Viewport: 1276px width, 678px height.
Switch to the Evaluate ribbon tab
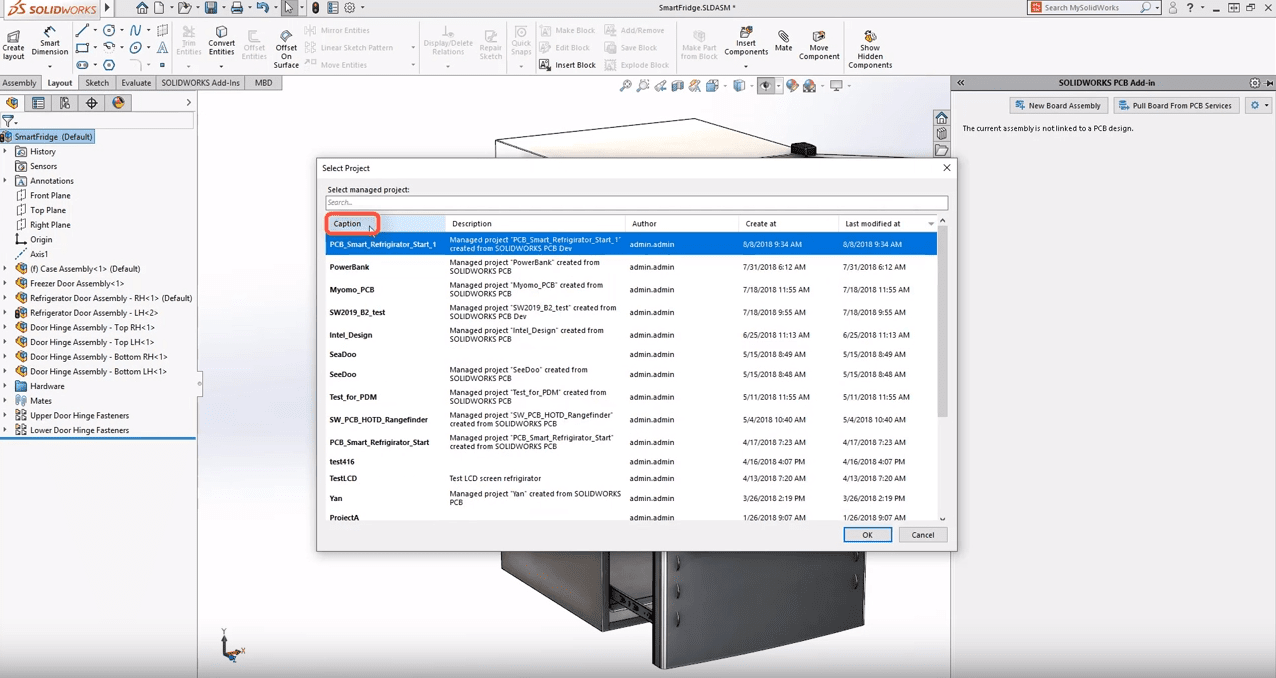click(x=136, y=83)
